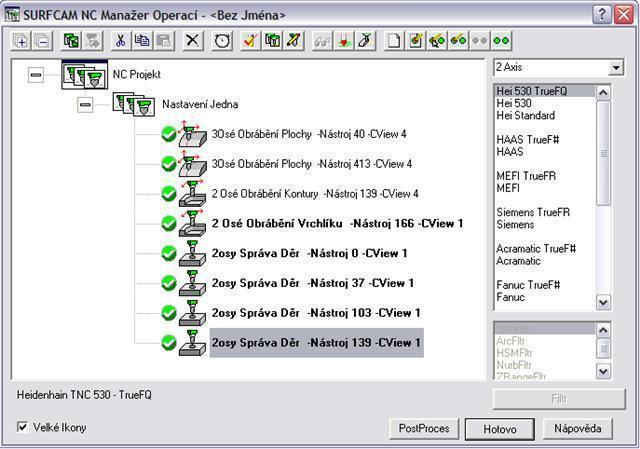
Task: Toggle green check of selected Nástroj 139 CView 1
Action: pyautogui.click(x=169, y=342)
